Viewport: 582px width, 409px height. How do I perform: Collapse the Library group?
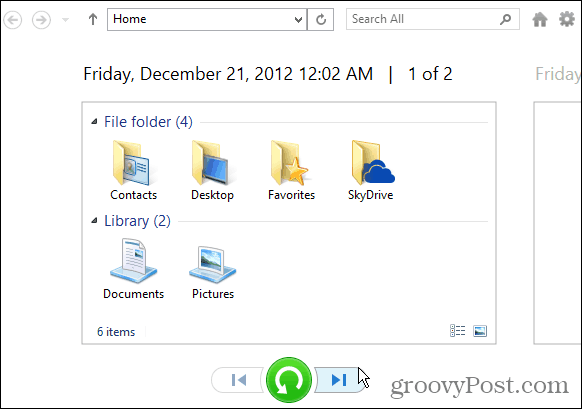pyautogui.click(x=94, y=220)
